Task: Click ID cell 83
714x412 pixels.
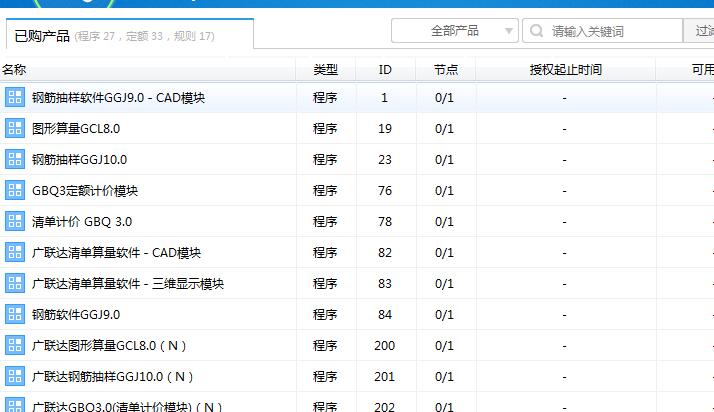Action: pyautogui.click(x=385, y=284)
